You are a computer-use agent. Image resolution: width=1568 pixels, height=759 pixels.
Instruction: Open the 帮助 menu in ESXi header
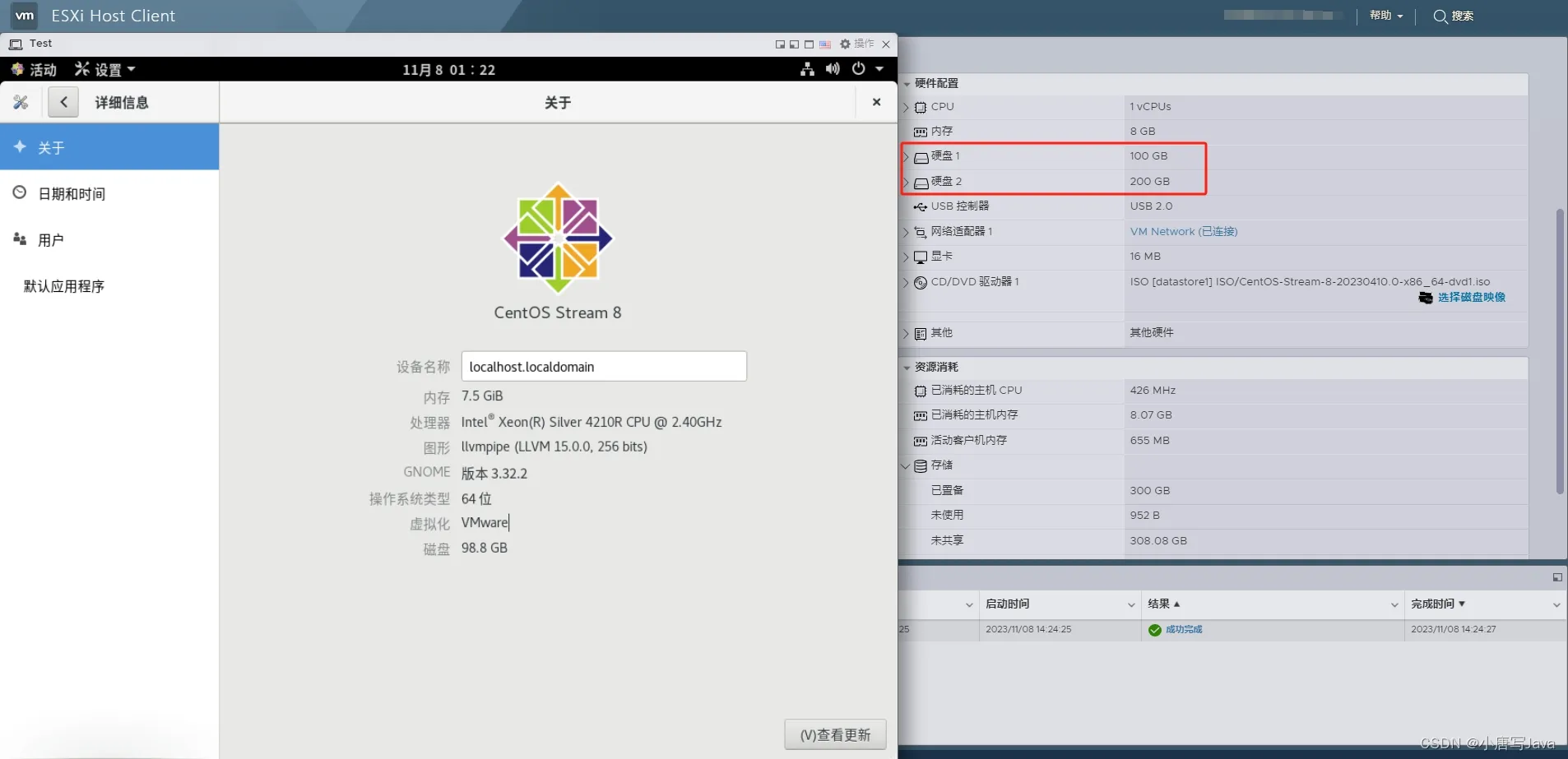[x=1385, y=16]
